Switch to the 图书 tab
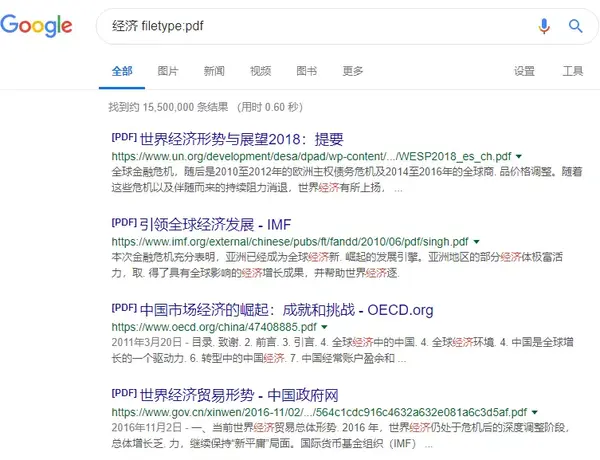Viewport: 600px width, 460px height. pos(307,71)
